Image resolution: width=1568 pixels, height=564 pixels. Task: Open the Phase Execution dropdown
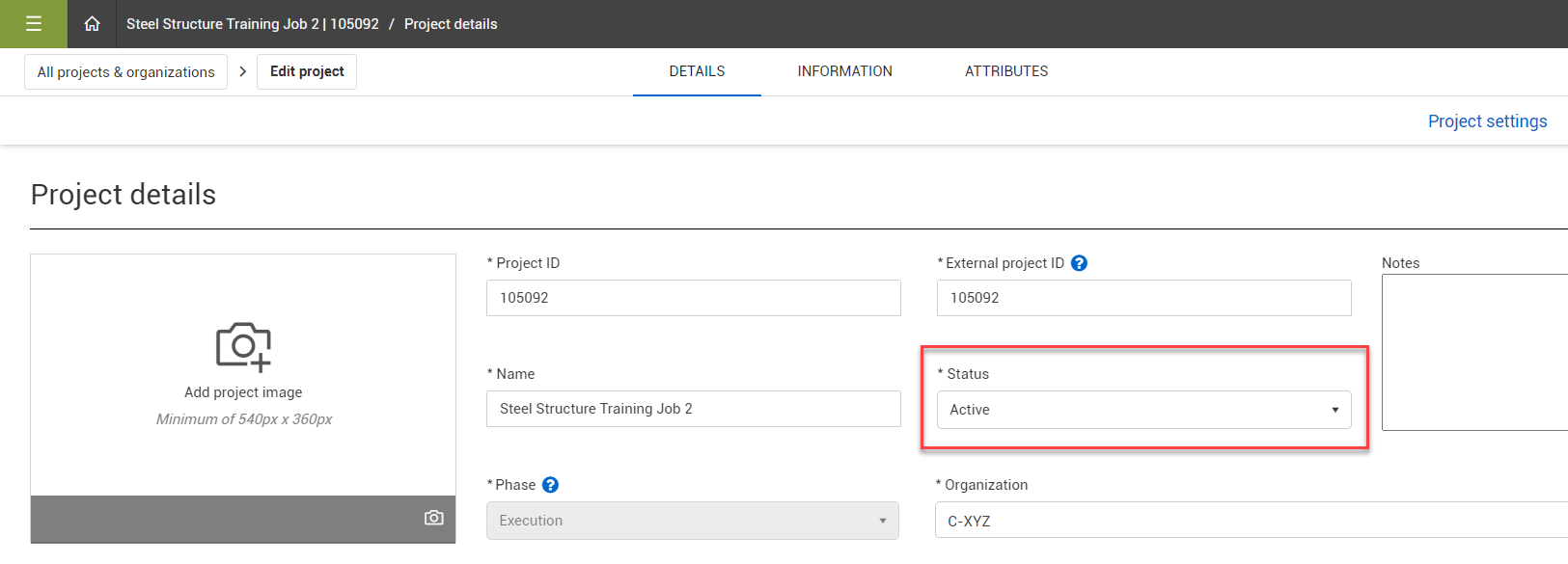[x=693, y=521]
